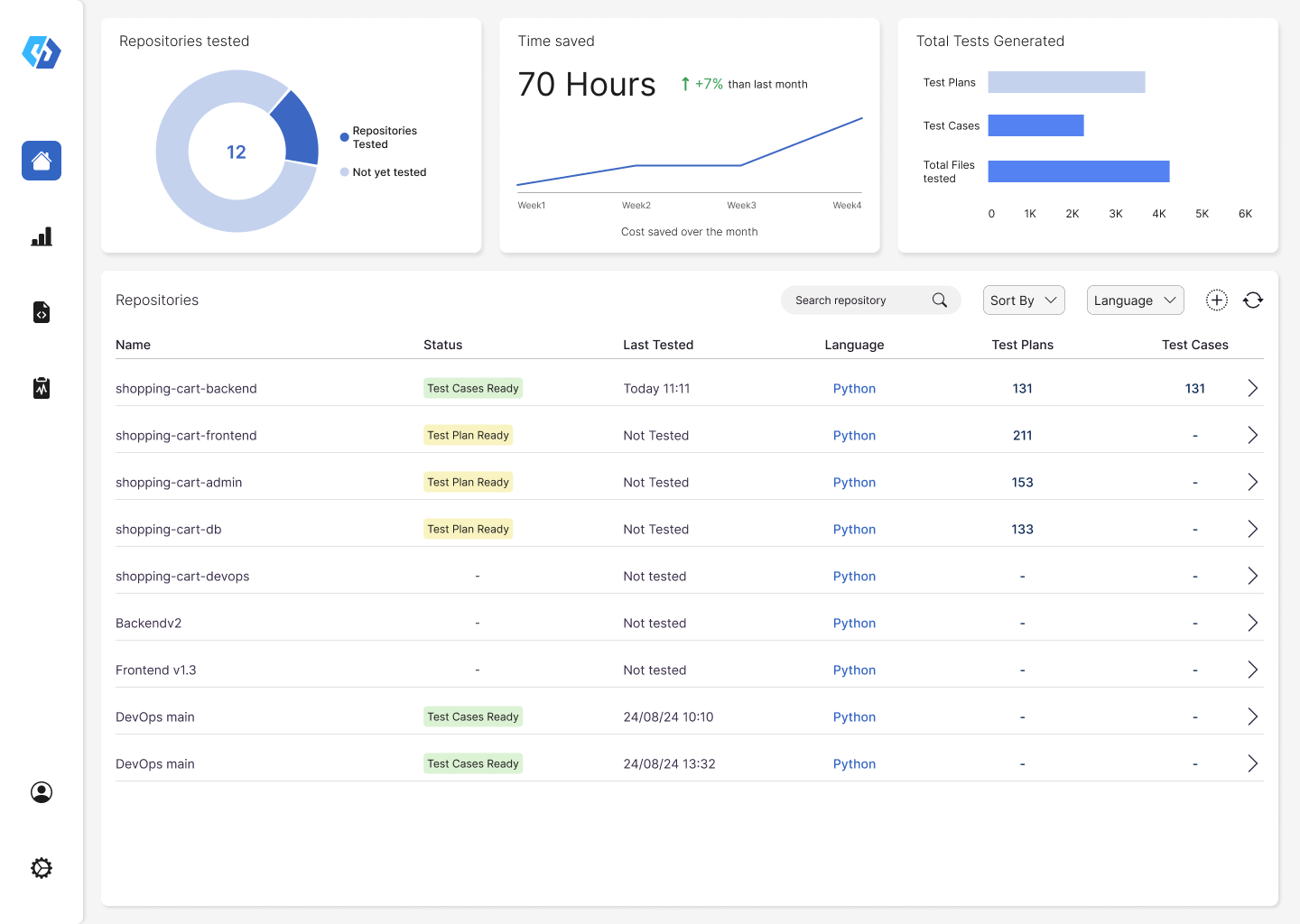Click the search magnifier icon
Viewport: 1300px width, 924px height.
940,300
